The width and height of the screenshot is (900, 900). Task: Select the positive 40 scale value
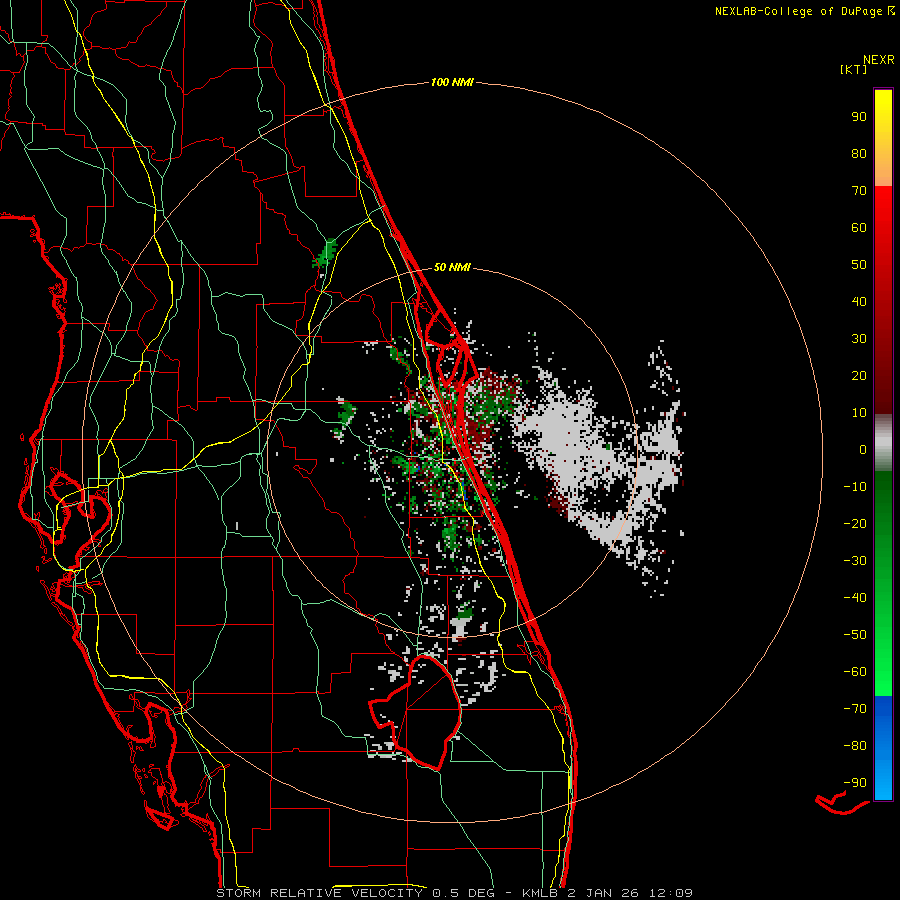[x=859, y=302]
